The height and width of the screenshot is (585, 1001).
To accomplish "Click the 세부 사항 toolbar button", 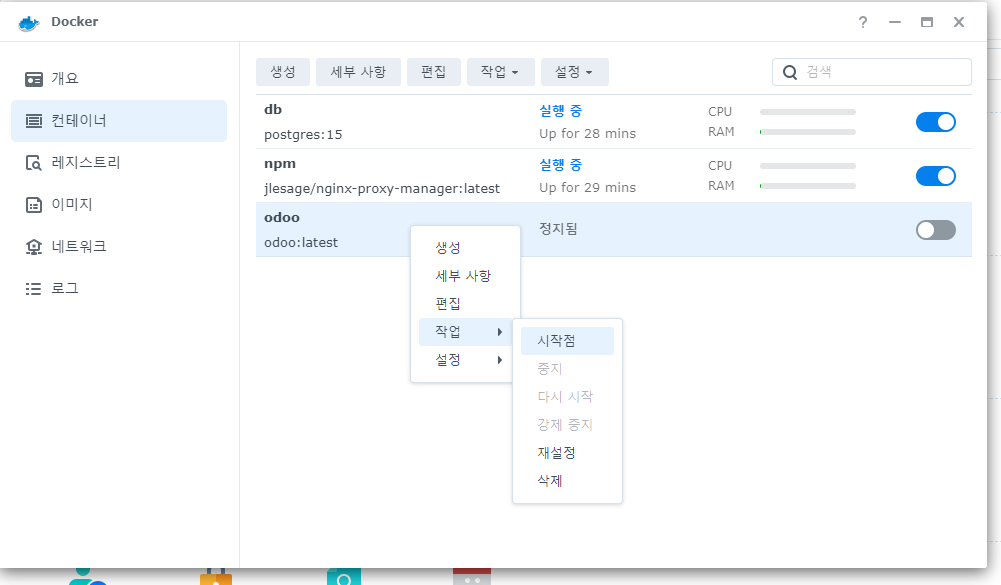I will click(358, 72).
